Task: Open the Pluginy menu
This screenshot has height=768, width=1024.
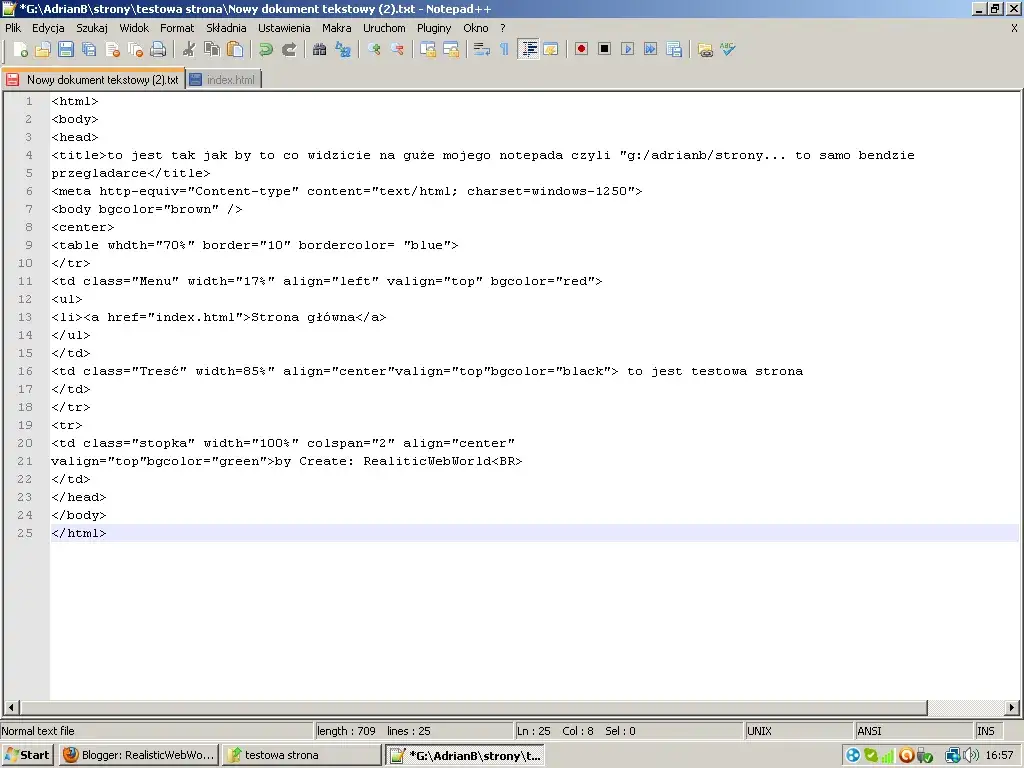Action: tap(434, 28)
